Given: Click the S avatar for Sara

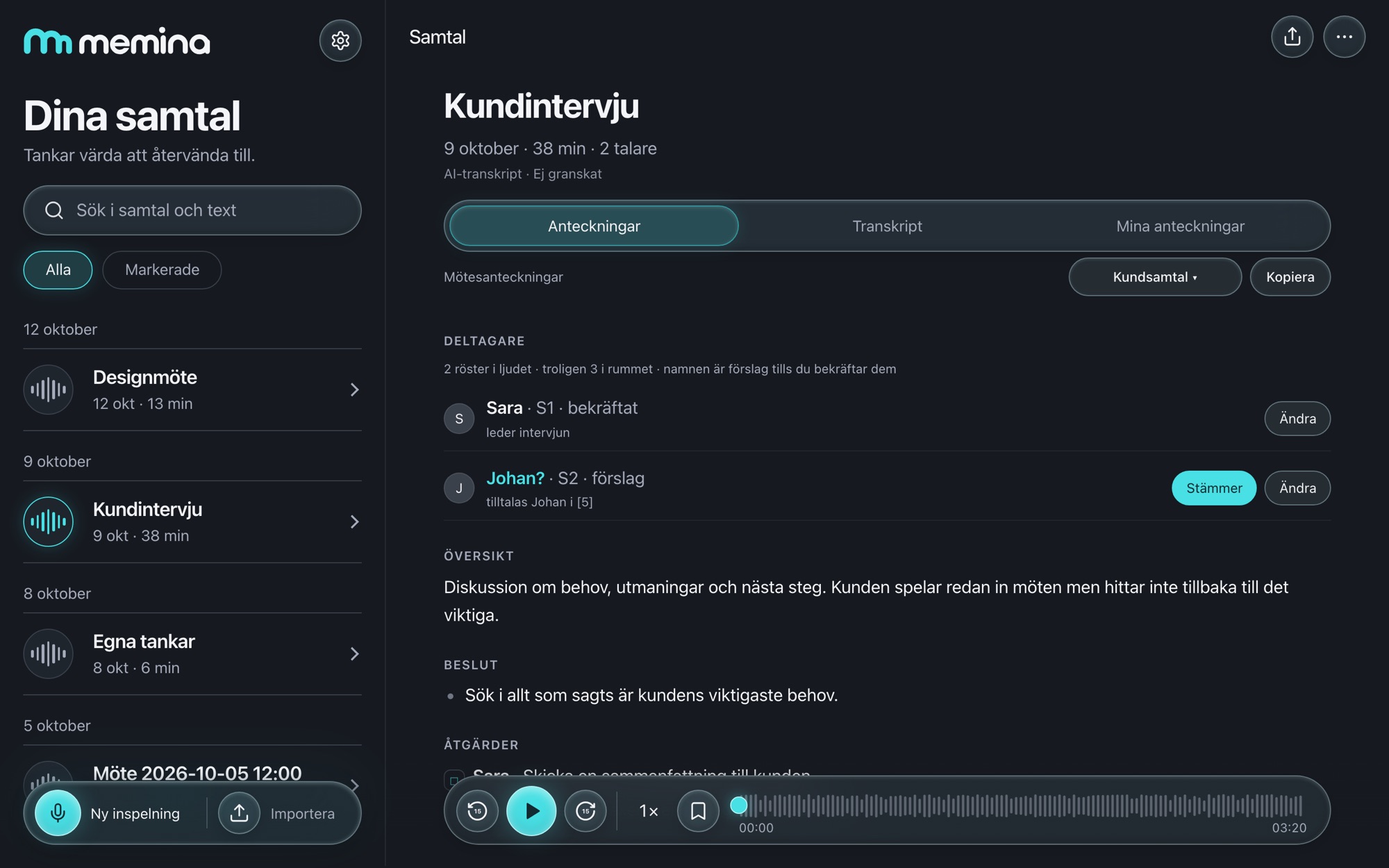Looking at the screenshot, I should (459, 419).
